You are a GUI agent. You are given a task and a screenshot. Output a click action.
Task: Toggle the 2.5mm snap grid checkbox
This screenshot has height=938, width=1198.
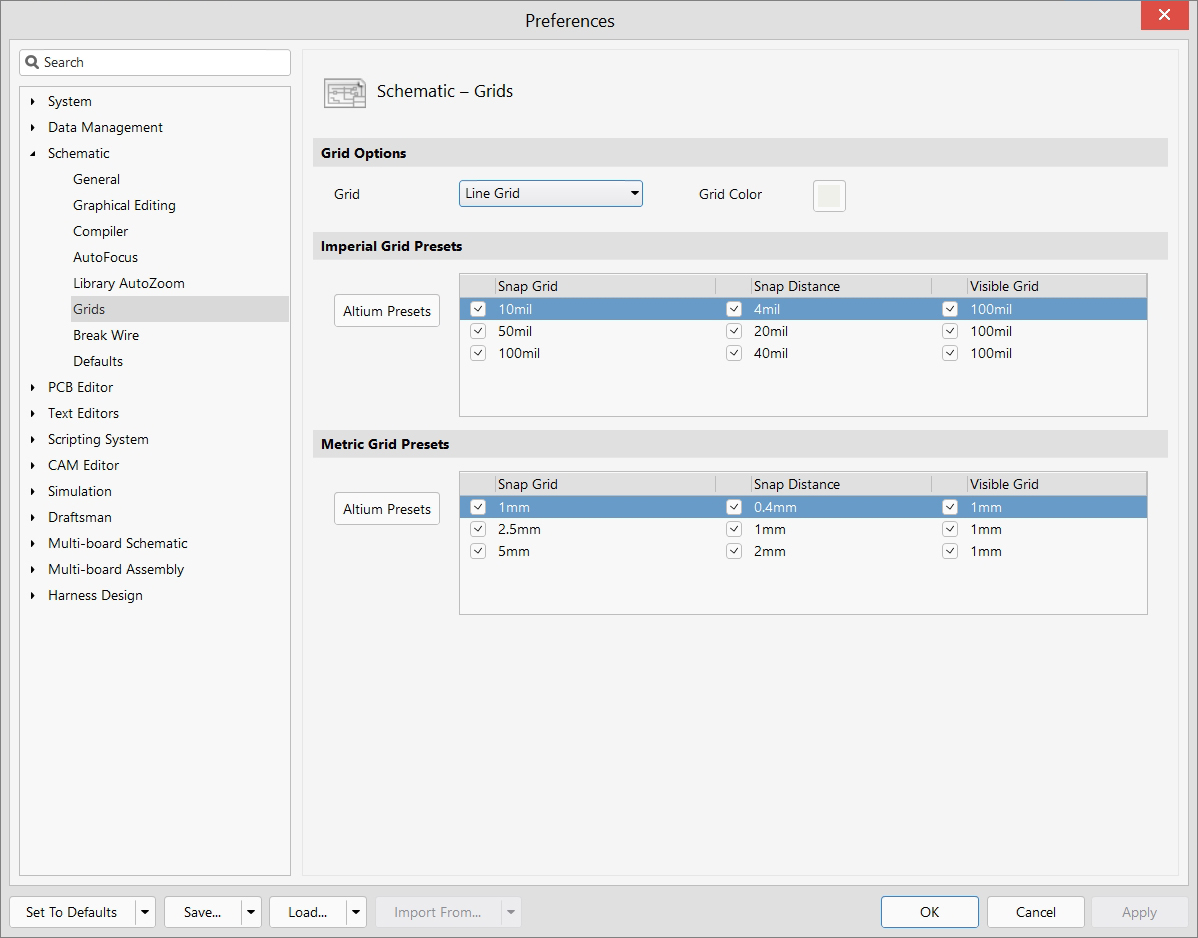pyautogui.click(x=478, y=529)
